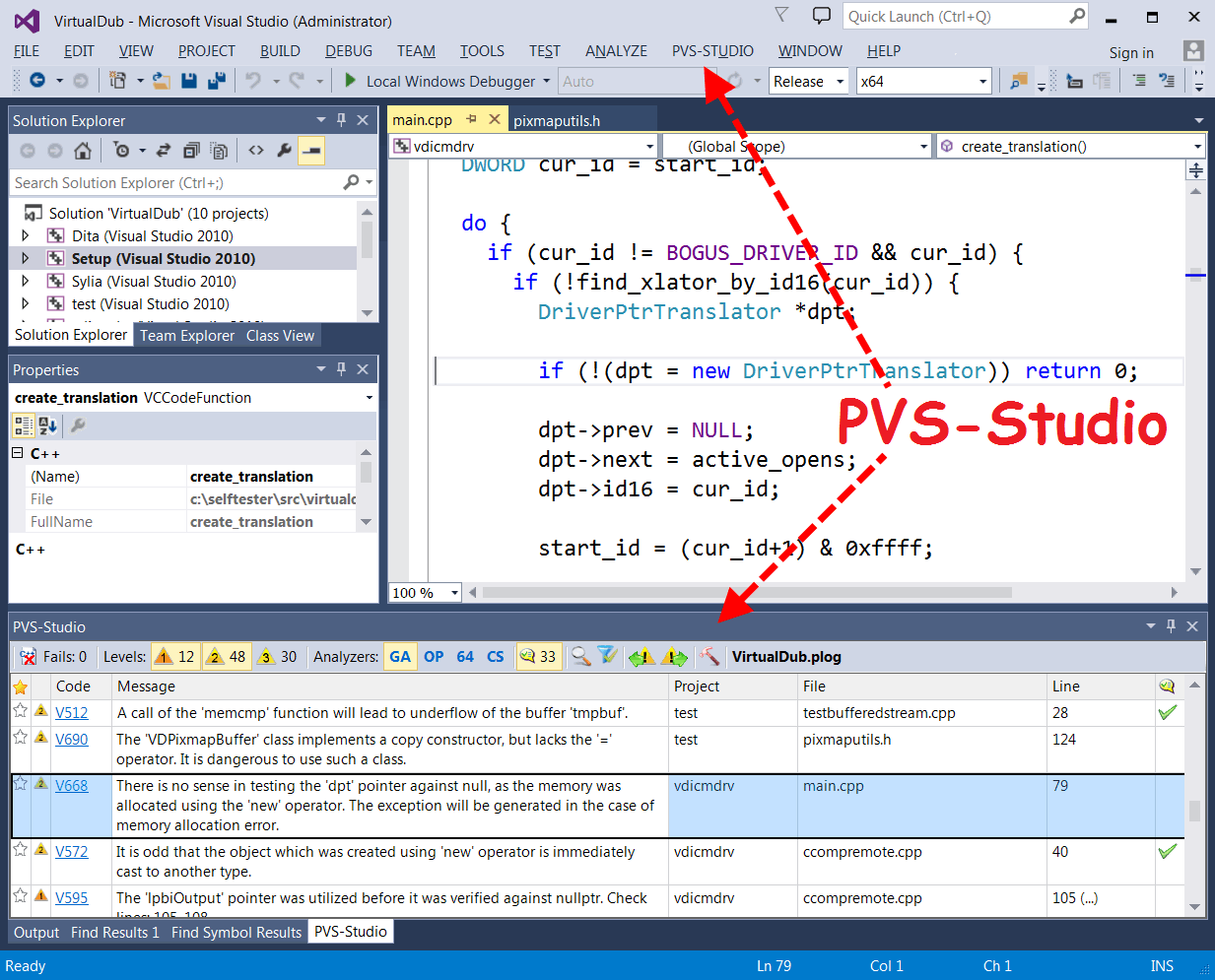Start Local Windows Debugger play icon

point(350,81)
